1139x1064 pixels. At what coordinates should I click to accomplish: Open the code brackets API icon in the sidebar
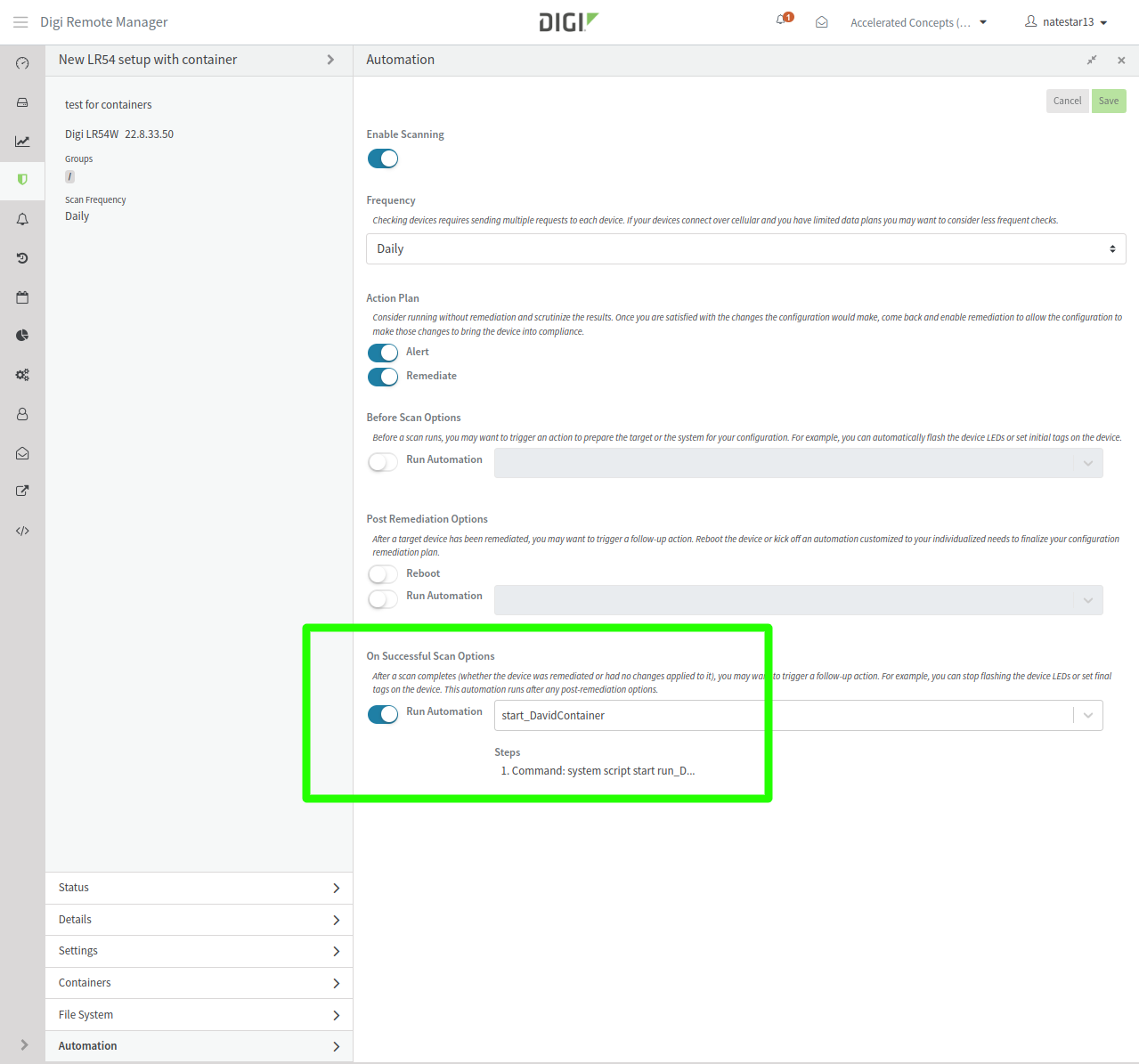(22, 531)
